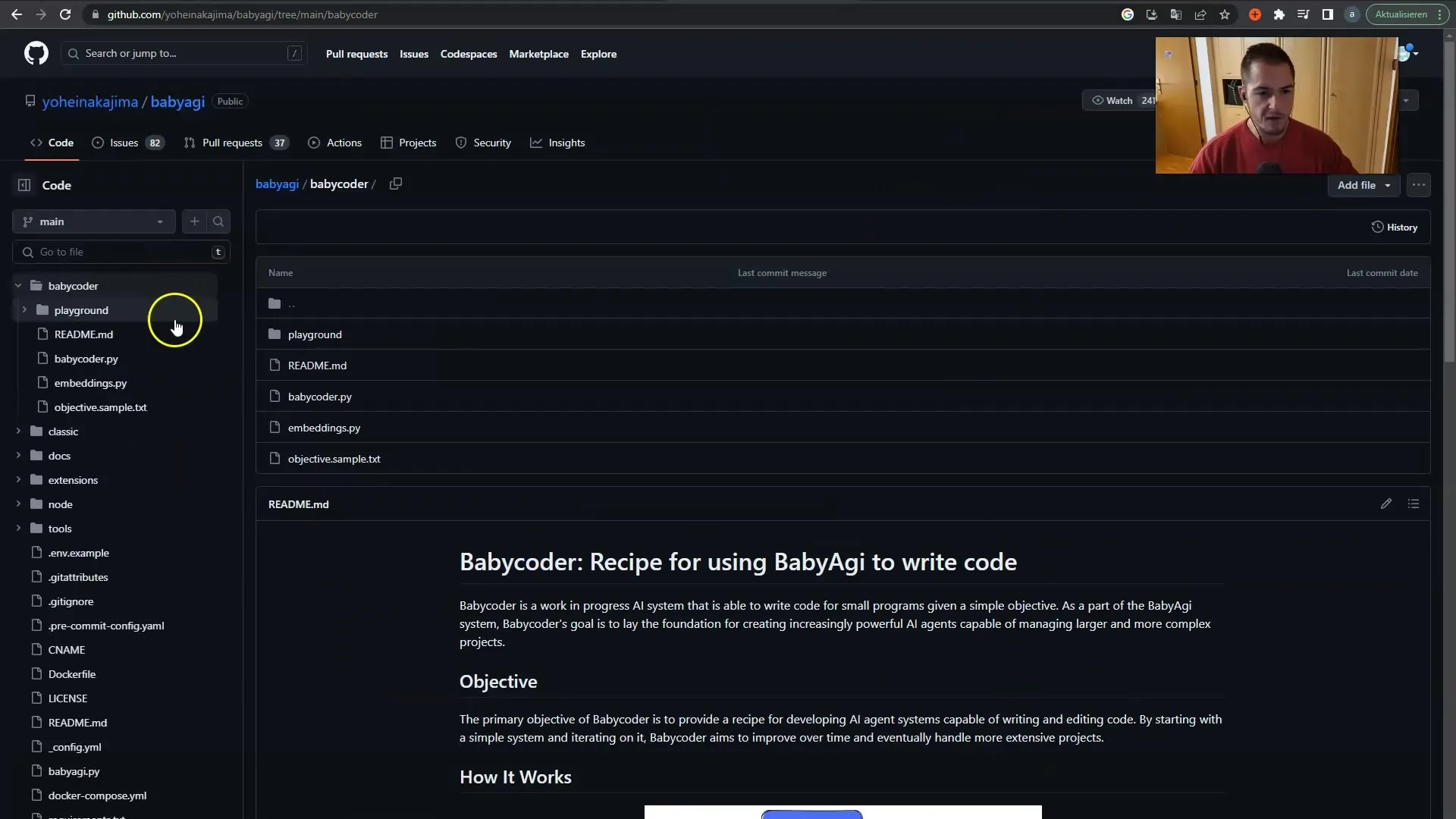The image size is (1456, 819).
Task: Click the Actions tab icon
Action: (314, 142)
